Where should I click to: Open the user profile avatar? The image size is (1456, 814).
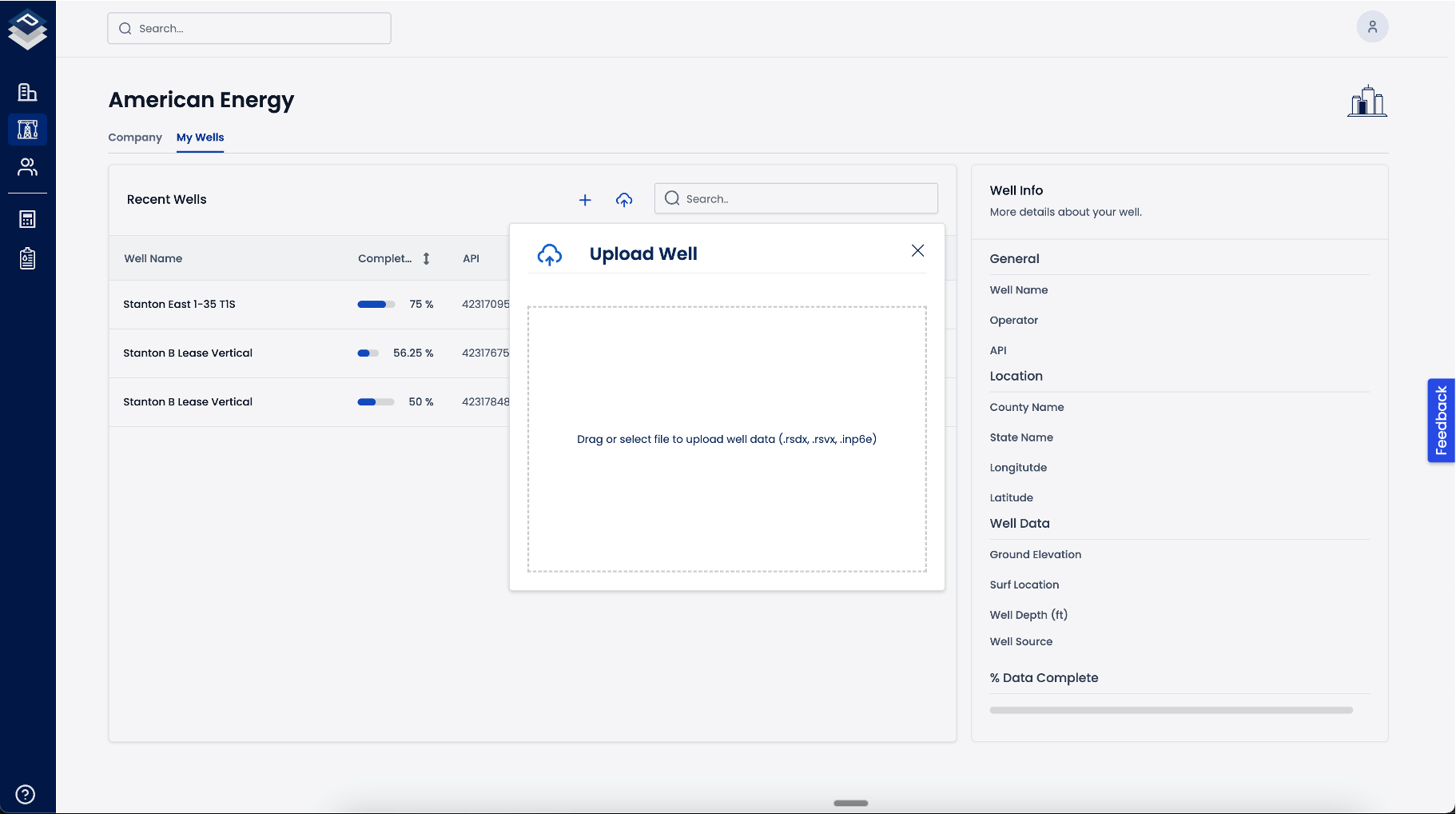point(1372,26)
